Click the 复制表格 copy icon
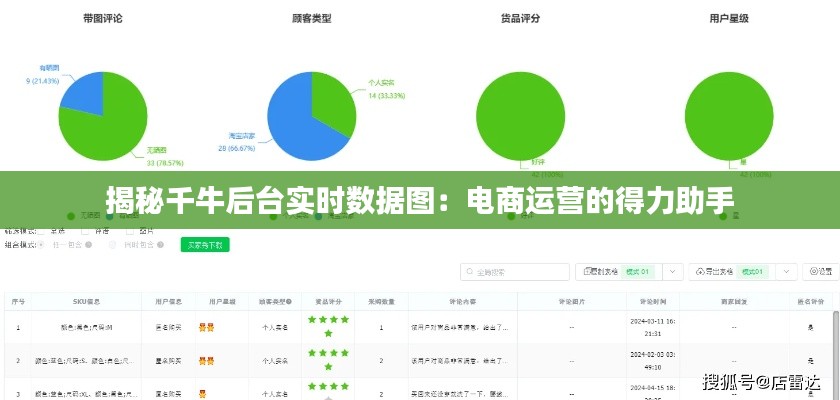The height and width of the screenshot is (400, 840). pyautogui.click(x=587, y=271)
